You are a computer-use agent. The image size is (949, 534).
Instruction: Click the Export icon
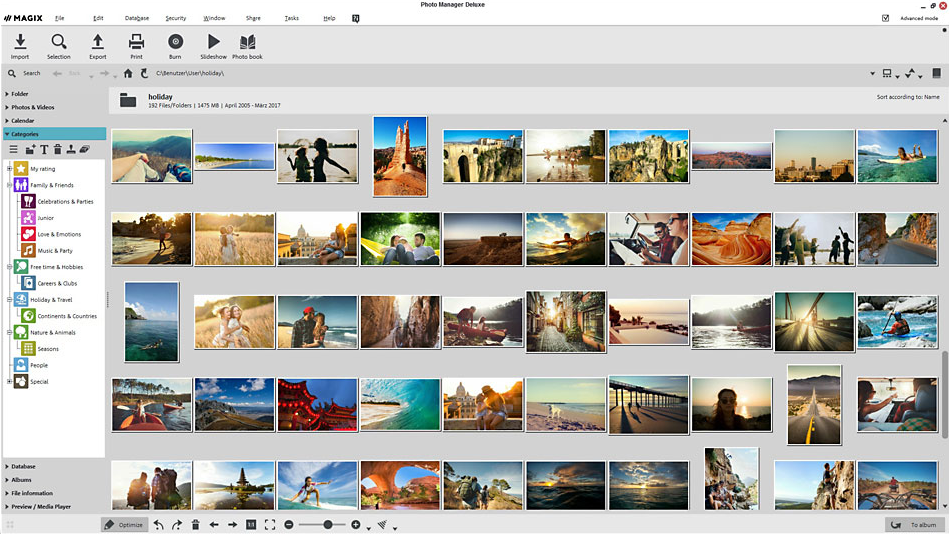click(x=97, y=41)
